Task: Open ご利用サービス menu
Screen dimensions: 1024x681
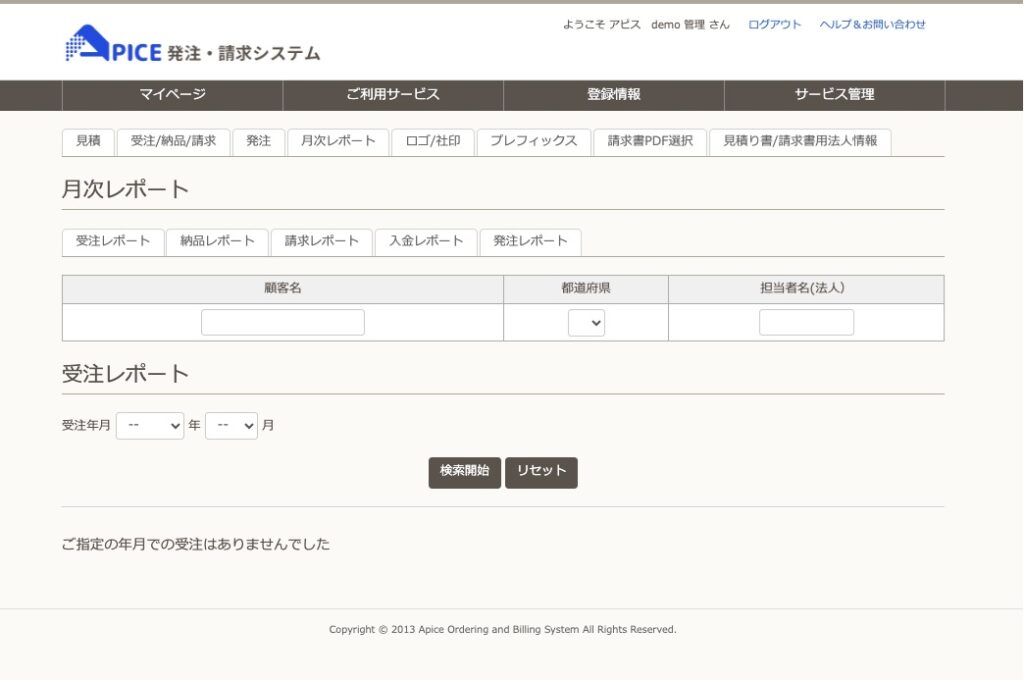Action: click(393, 95)
